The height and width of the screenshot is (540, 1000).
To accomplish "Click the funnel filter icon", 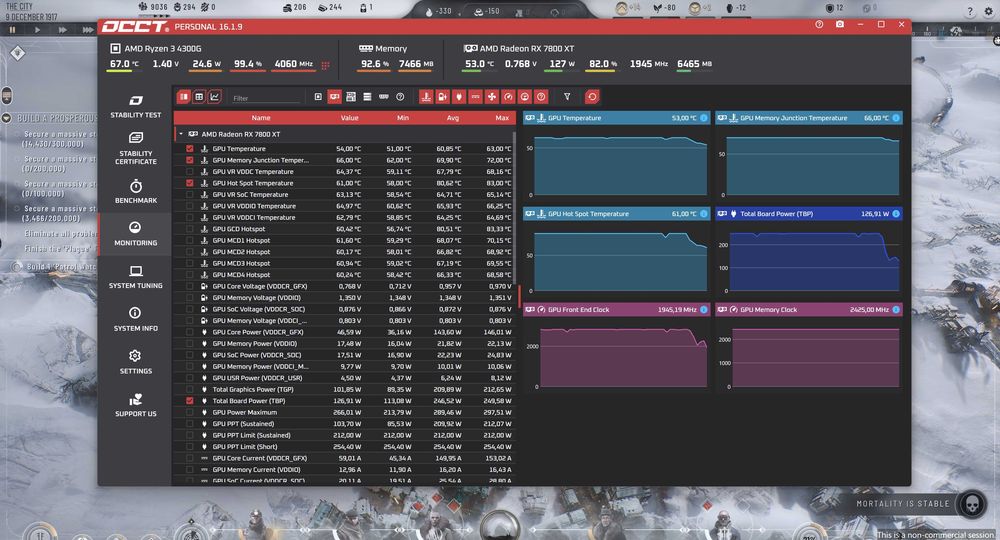I will tap(567, 97).
